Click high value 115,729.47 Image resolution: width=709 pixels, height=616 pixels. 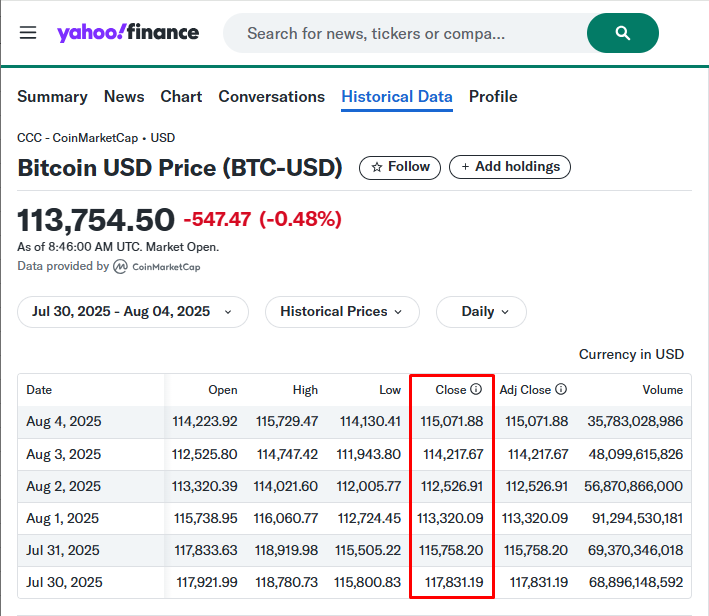(x=287, y=422)
